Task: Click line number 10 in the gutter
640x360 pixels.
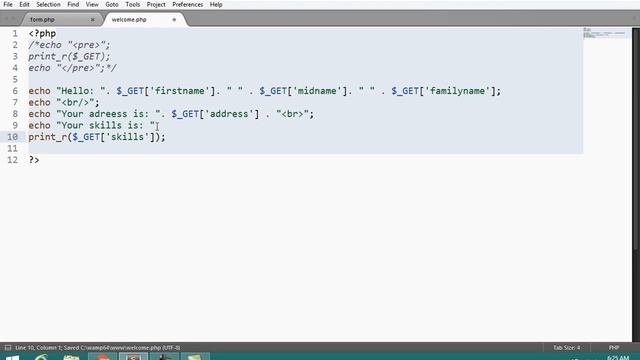Action: point(12,137)
